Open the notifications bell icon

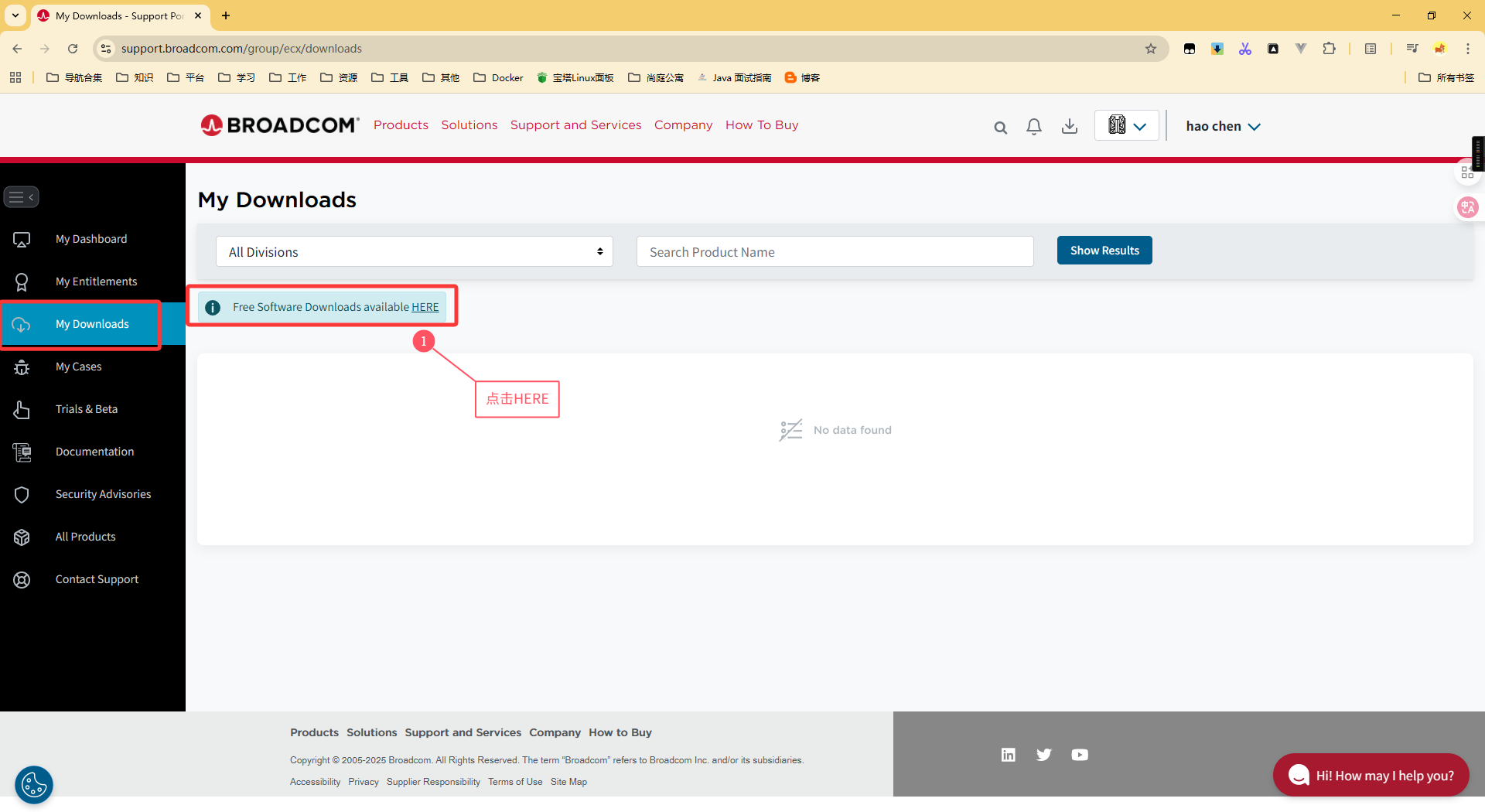[1033, 127]
